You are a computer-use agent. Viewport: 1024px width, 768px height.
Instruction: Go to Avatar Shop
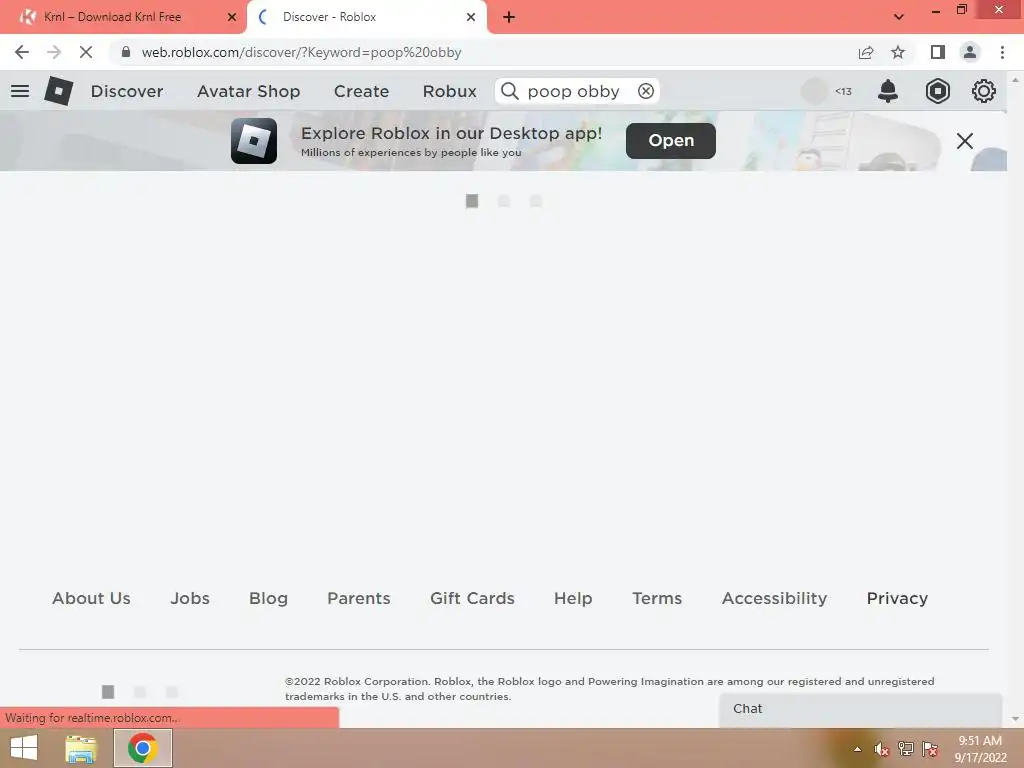pos(249,91)
